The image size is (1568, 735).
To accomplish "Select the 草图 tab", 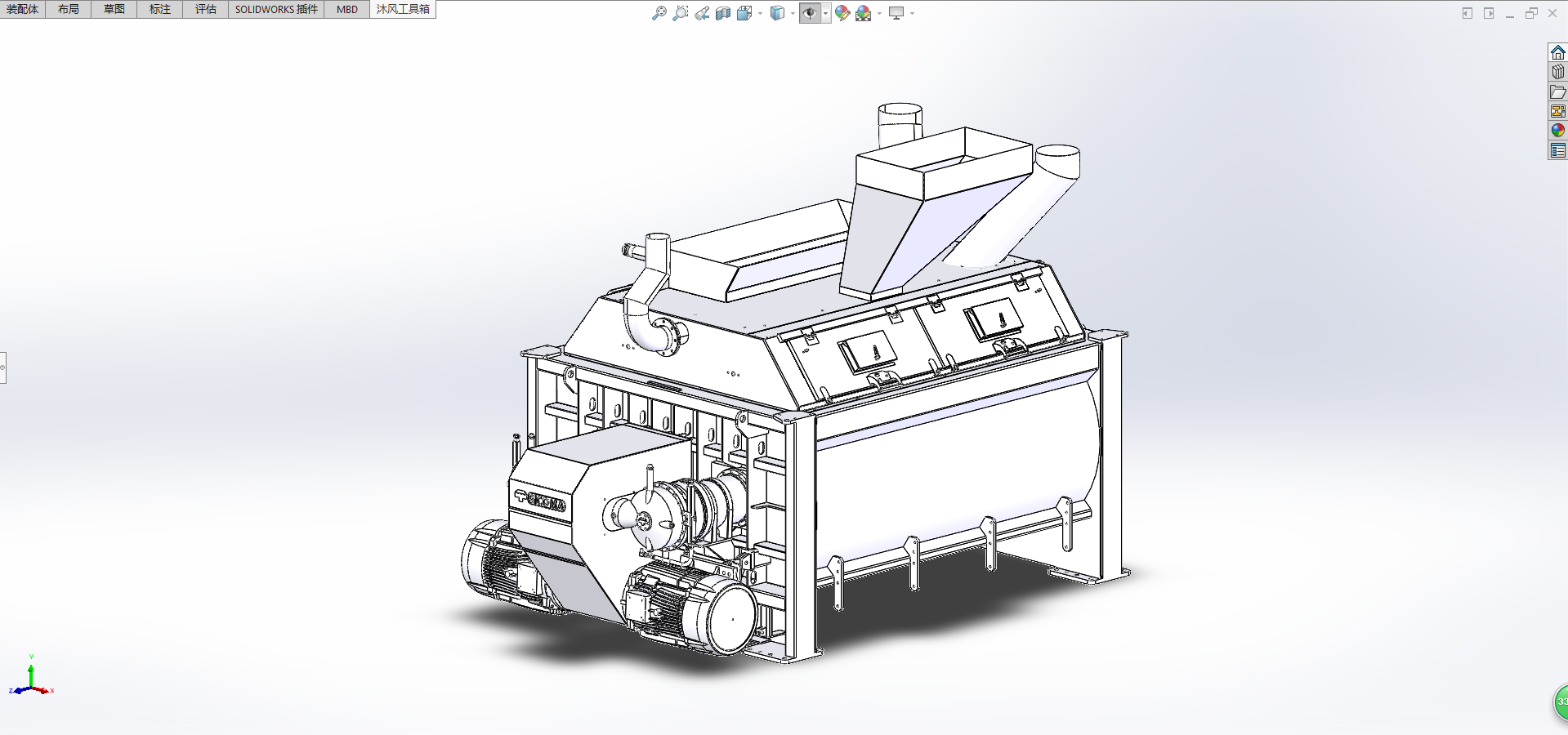I will [114, 9].
